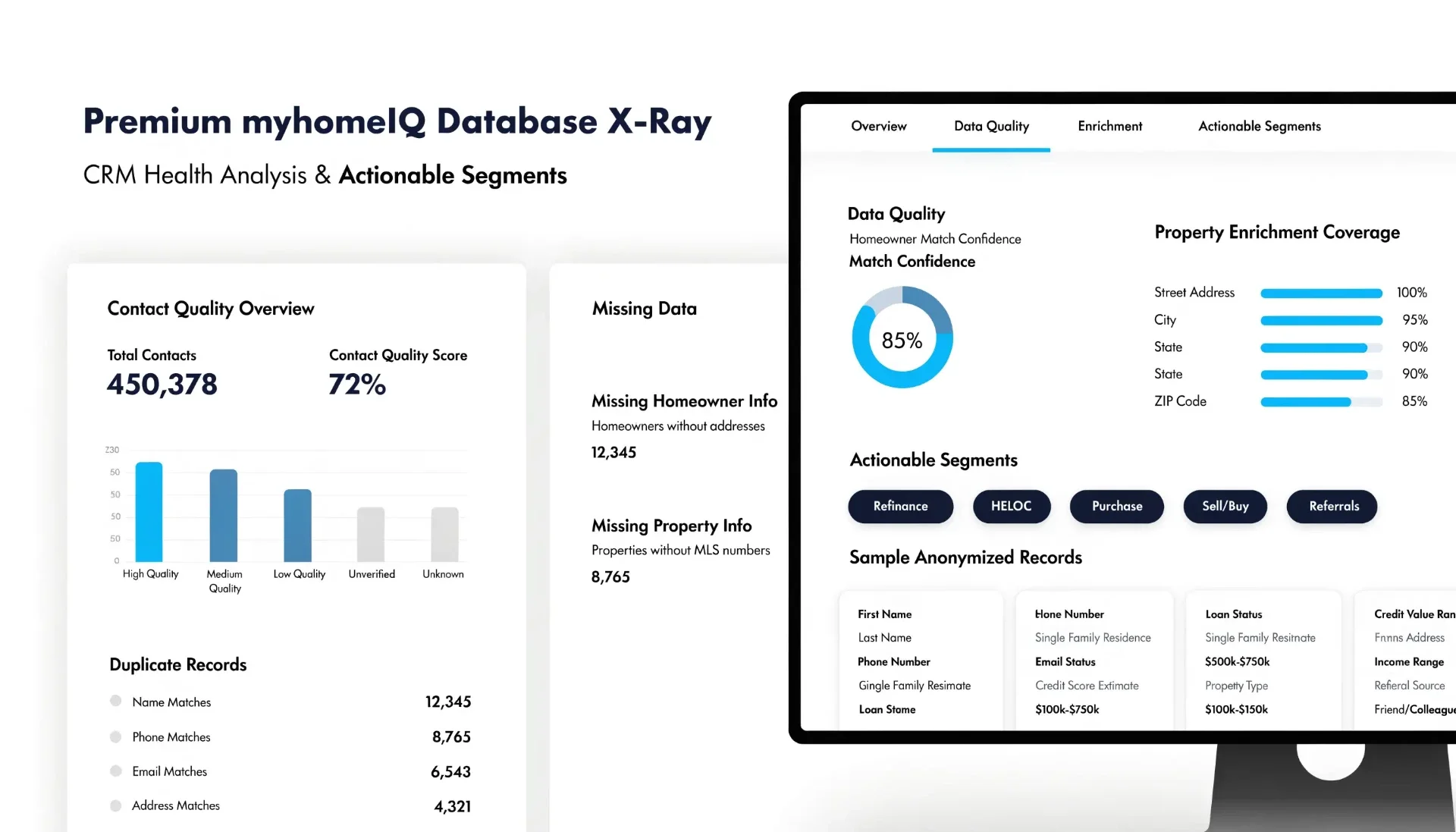Screen dimensions: 1456x832
Task: Click the Loan Status record header
Action: [1233, 614]
